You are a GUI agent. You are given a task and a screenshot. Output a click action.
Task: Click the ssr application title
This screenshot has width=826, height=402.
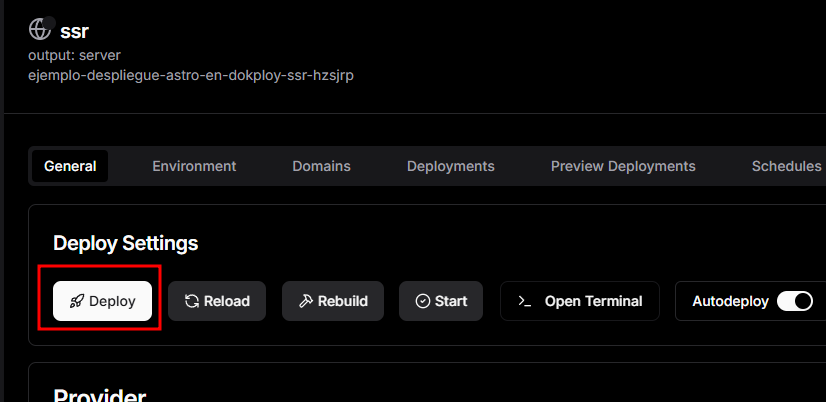click(x=74, y=31)
